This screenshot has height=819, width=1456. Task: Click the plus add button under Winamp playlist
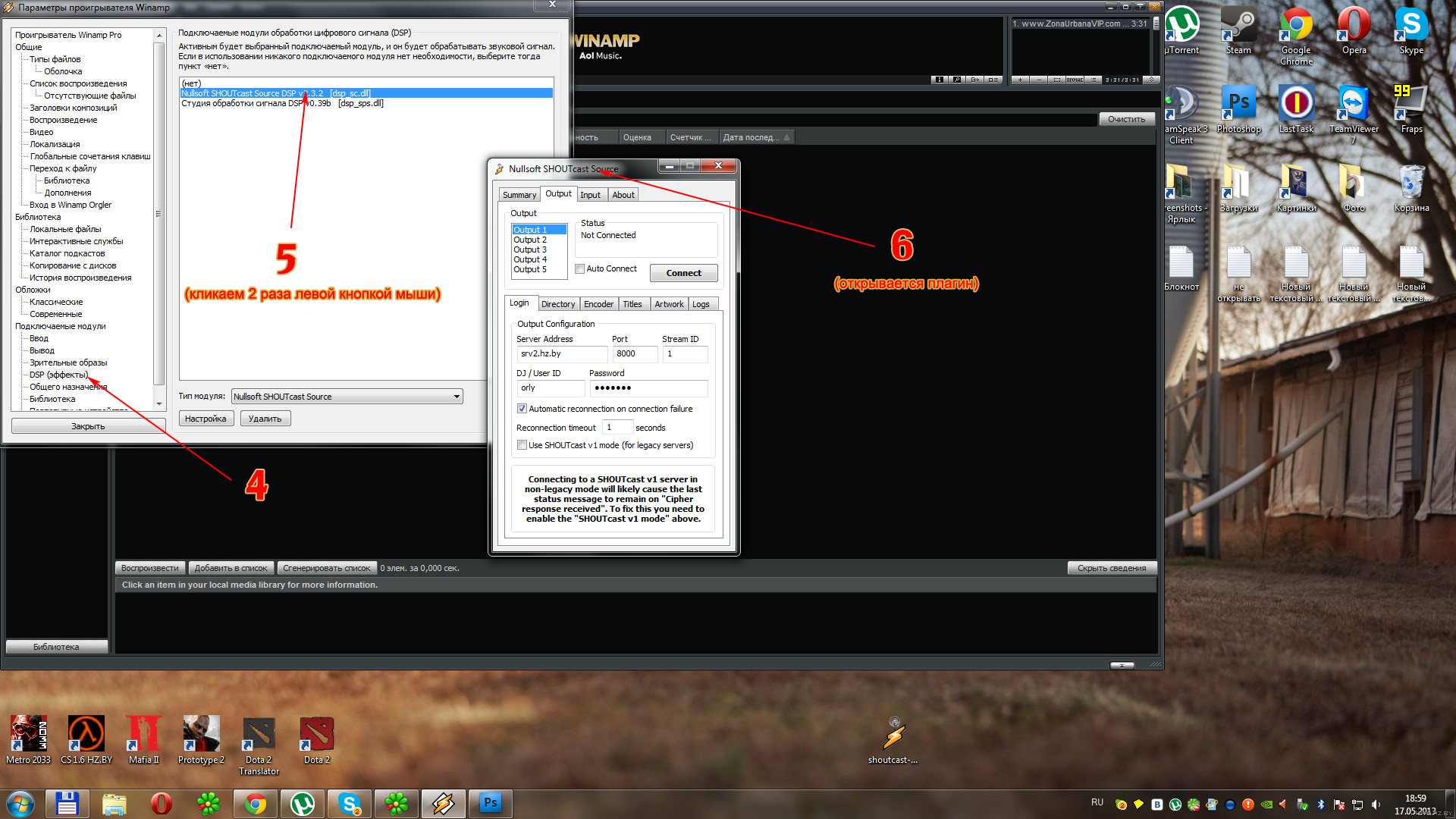pos(1021,80)
